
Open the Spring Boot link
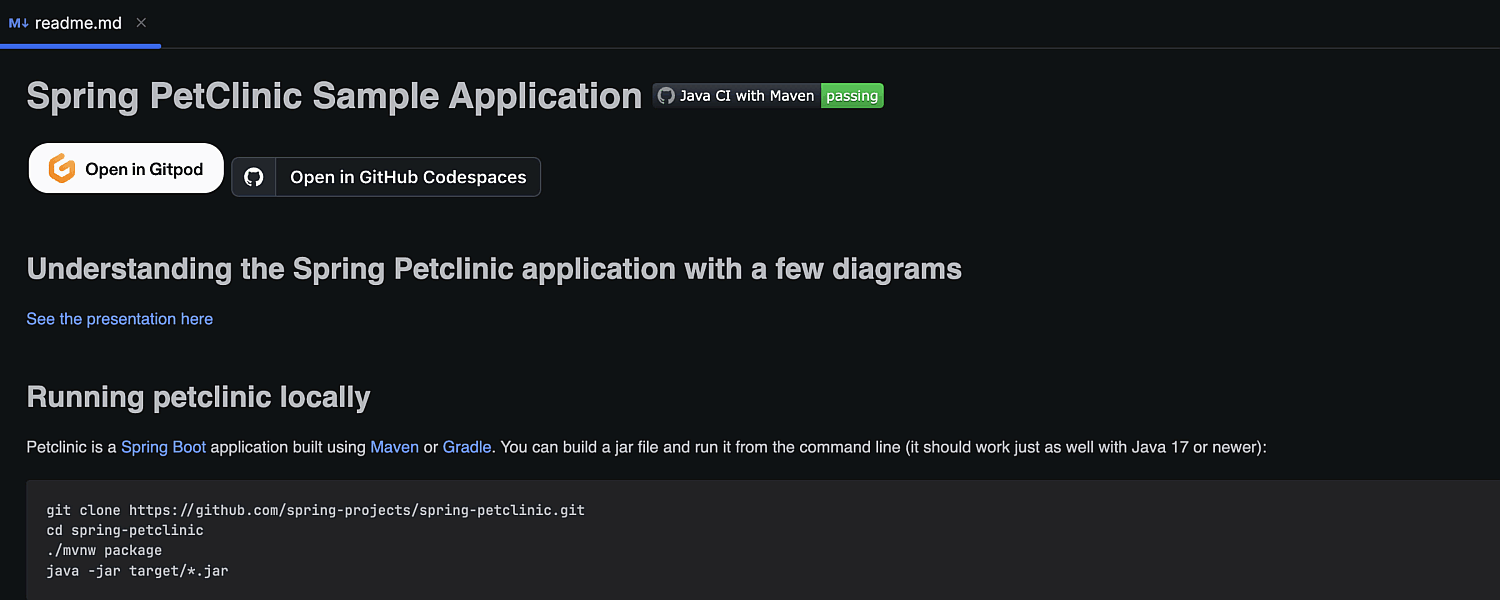click(163, 447)
